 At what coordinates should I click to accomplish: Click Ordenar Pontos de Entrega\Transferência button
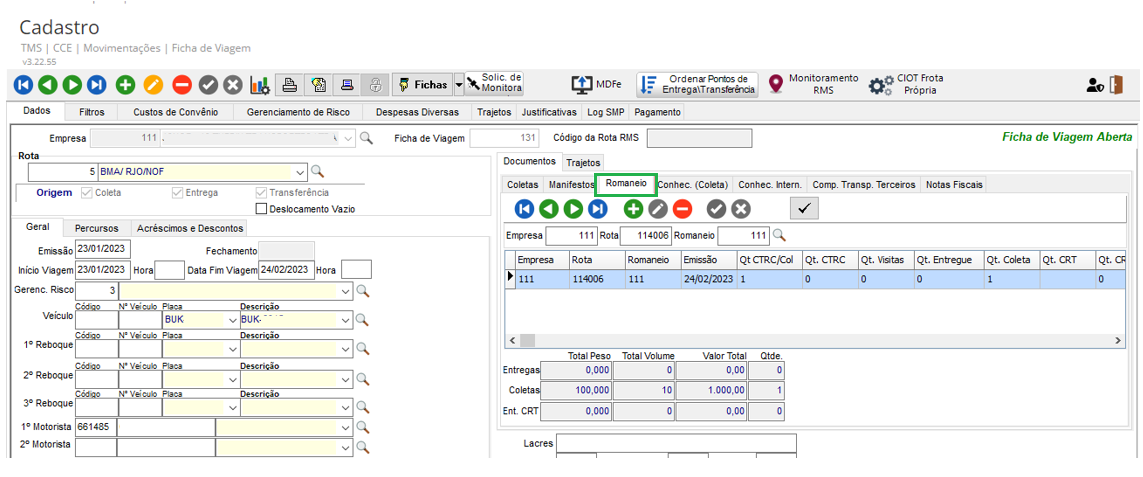click(x=698, y=84)
